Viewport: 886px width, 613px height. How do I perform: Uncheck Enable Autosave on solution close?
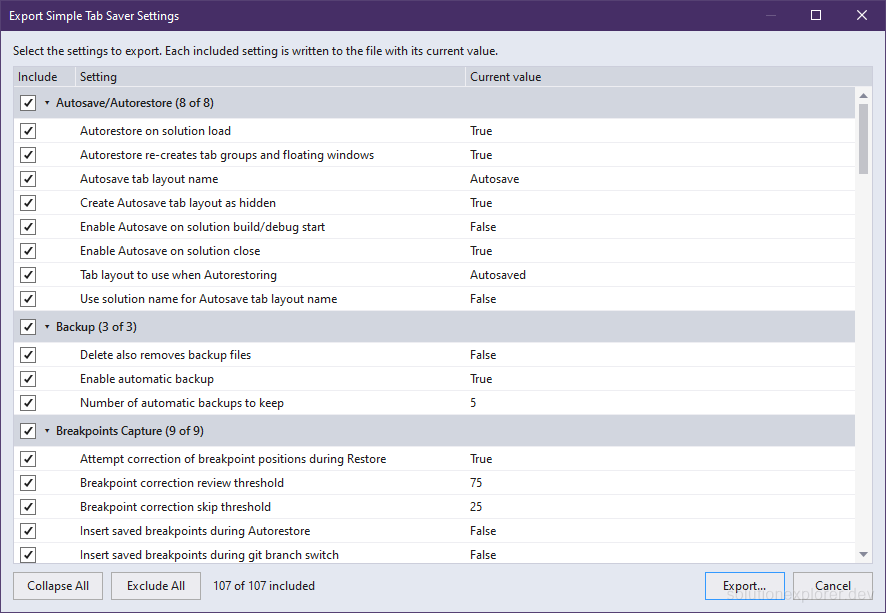click(x=28, y=251)
